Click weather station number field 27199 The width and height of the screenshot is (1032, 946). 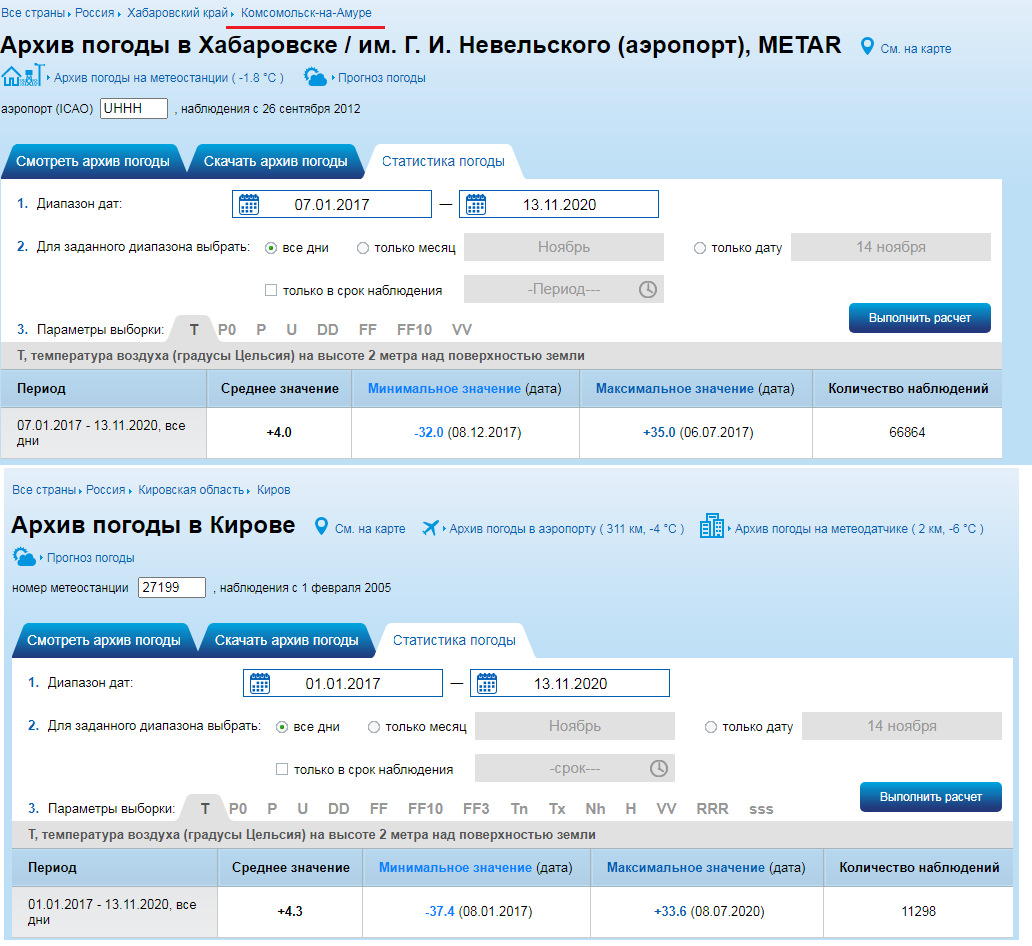[x=172, y=587]
